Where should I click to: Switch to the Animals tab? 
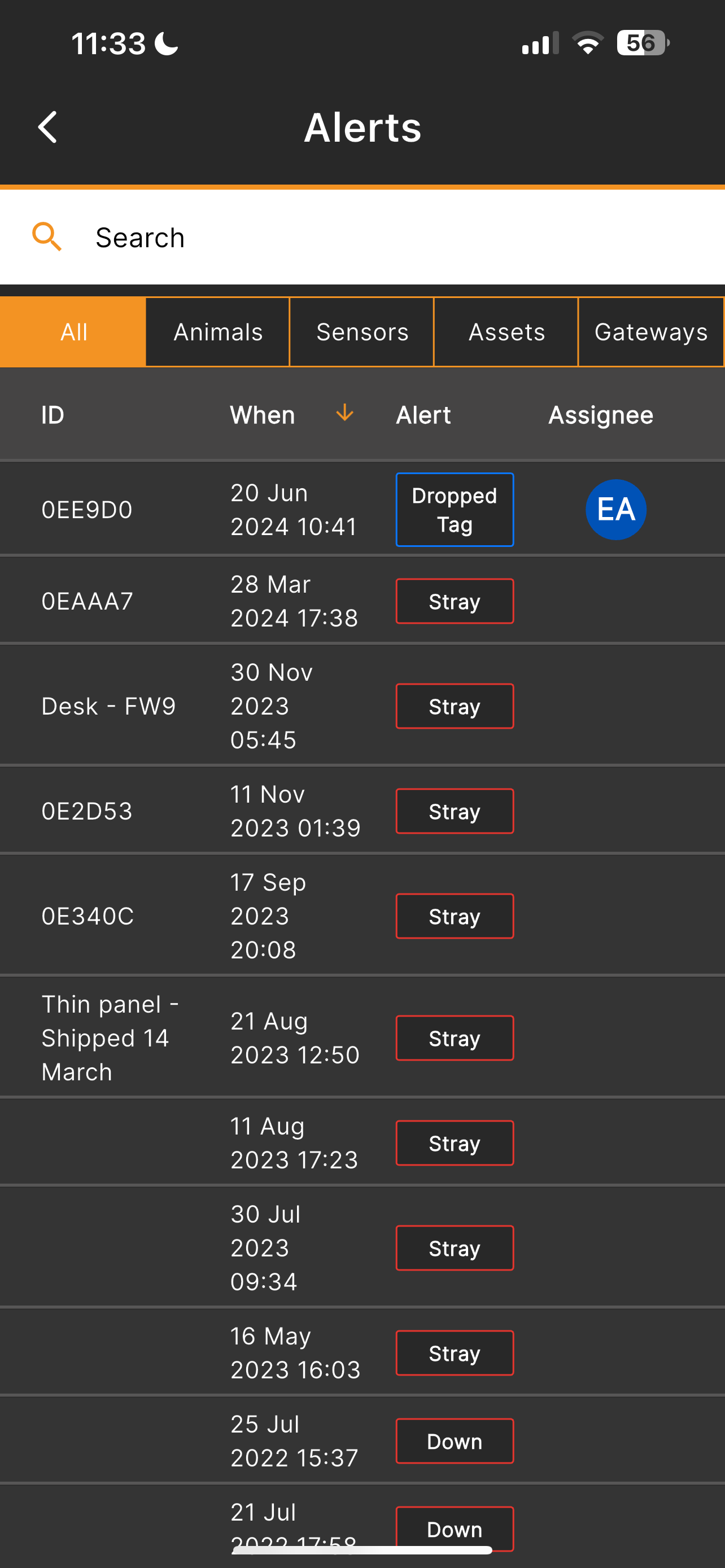tap(218, 332)
